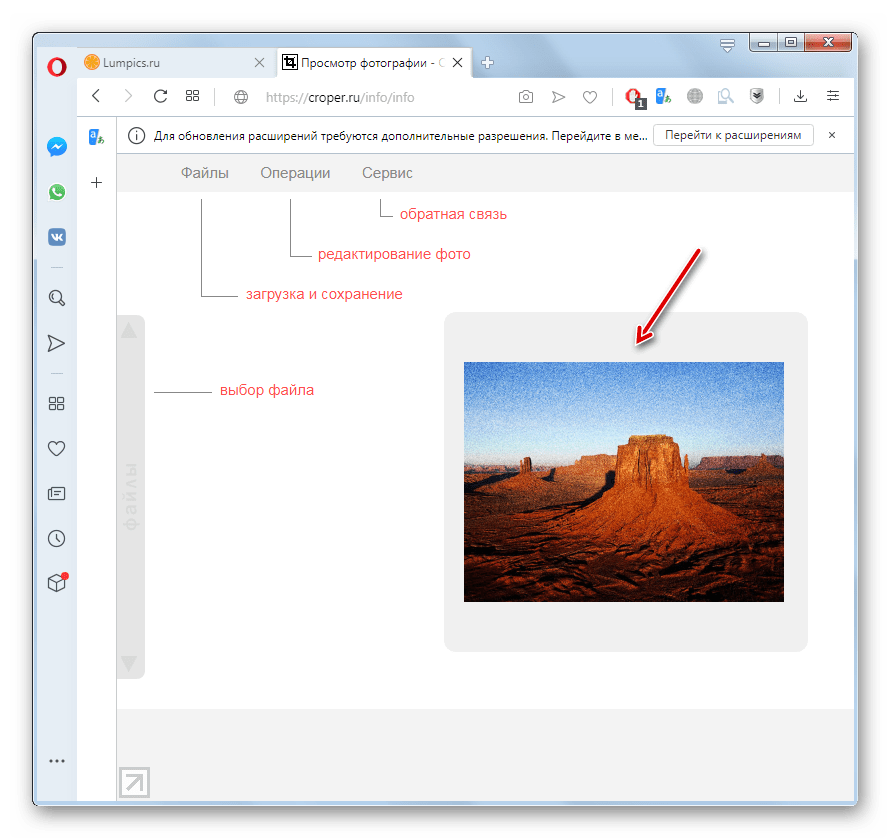Open the magnifier search extension icon

pos(725,96)
